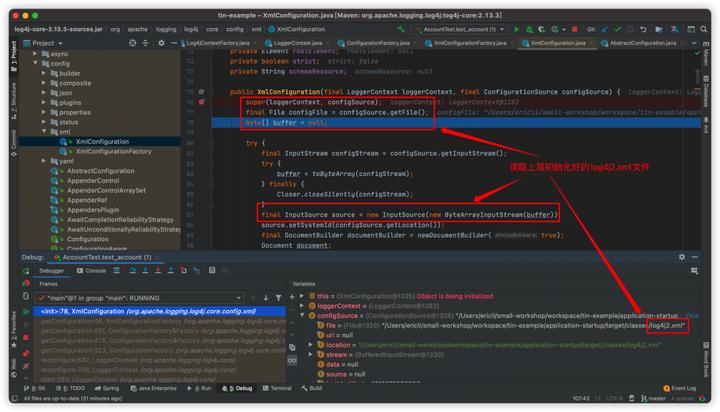Collapse the config folder in the project tree

click(x=35, y=63)
